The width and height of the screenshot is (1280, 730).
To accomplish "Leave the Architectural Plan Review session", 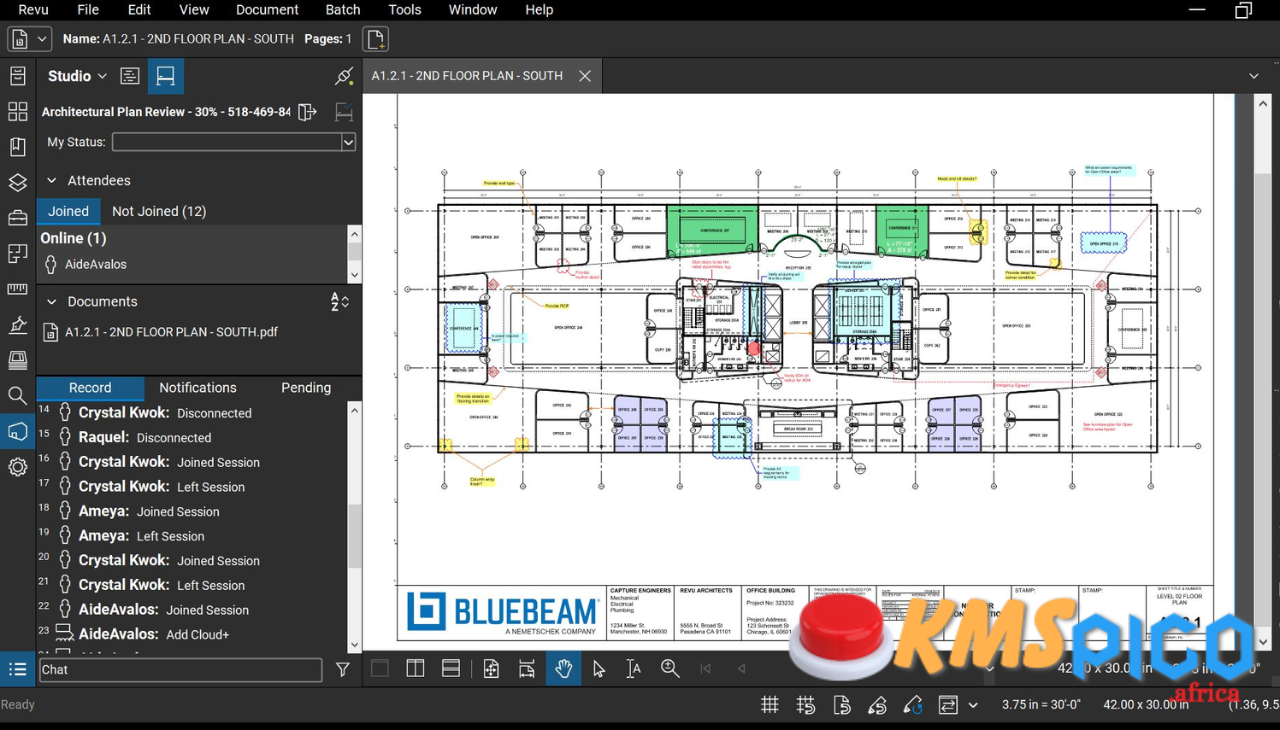I will click(x=308, y=112).
